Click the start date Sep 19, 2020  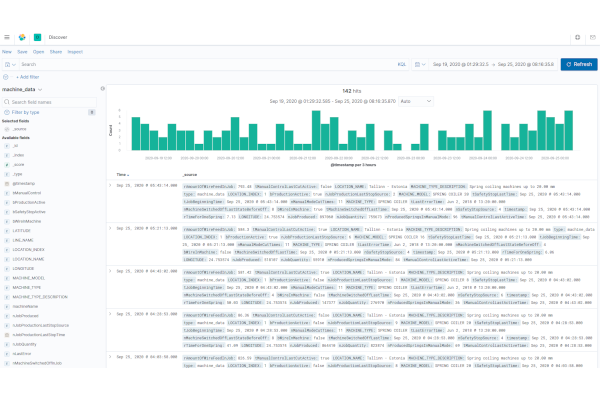[x=461, y=64]
